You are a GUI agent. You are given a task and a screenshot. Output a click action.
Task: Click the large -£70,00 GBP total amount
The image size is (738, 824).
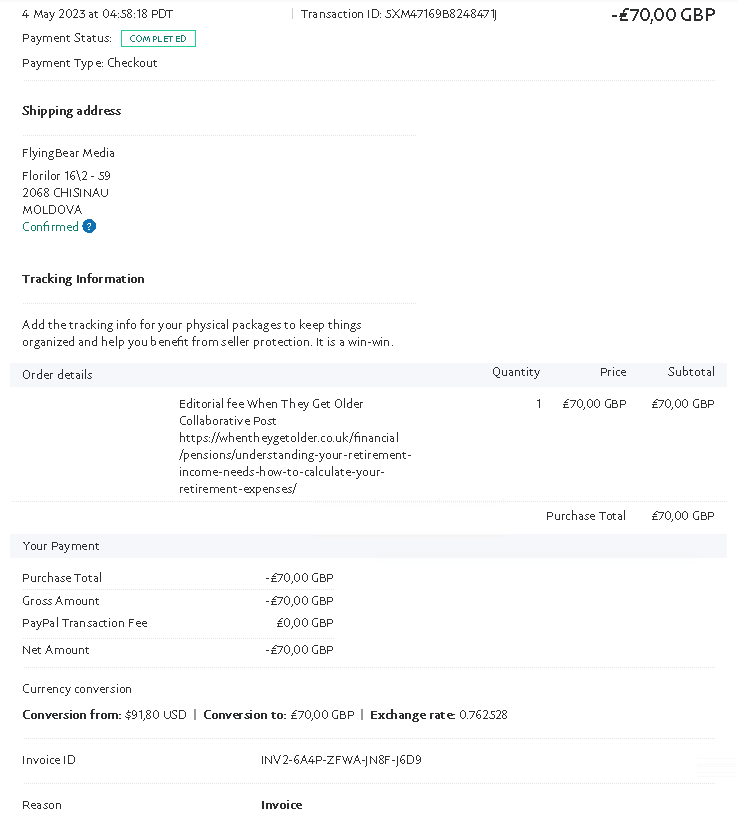tap(663, 15)
